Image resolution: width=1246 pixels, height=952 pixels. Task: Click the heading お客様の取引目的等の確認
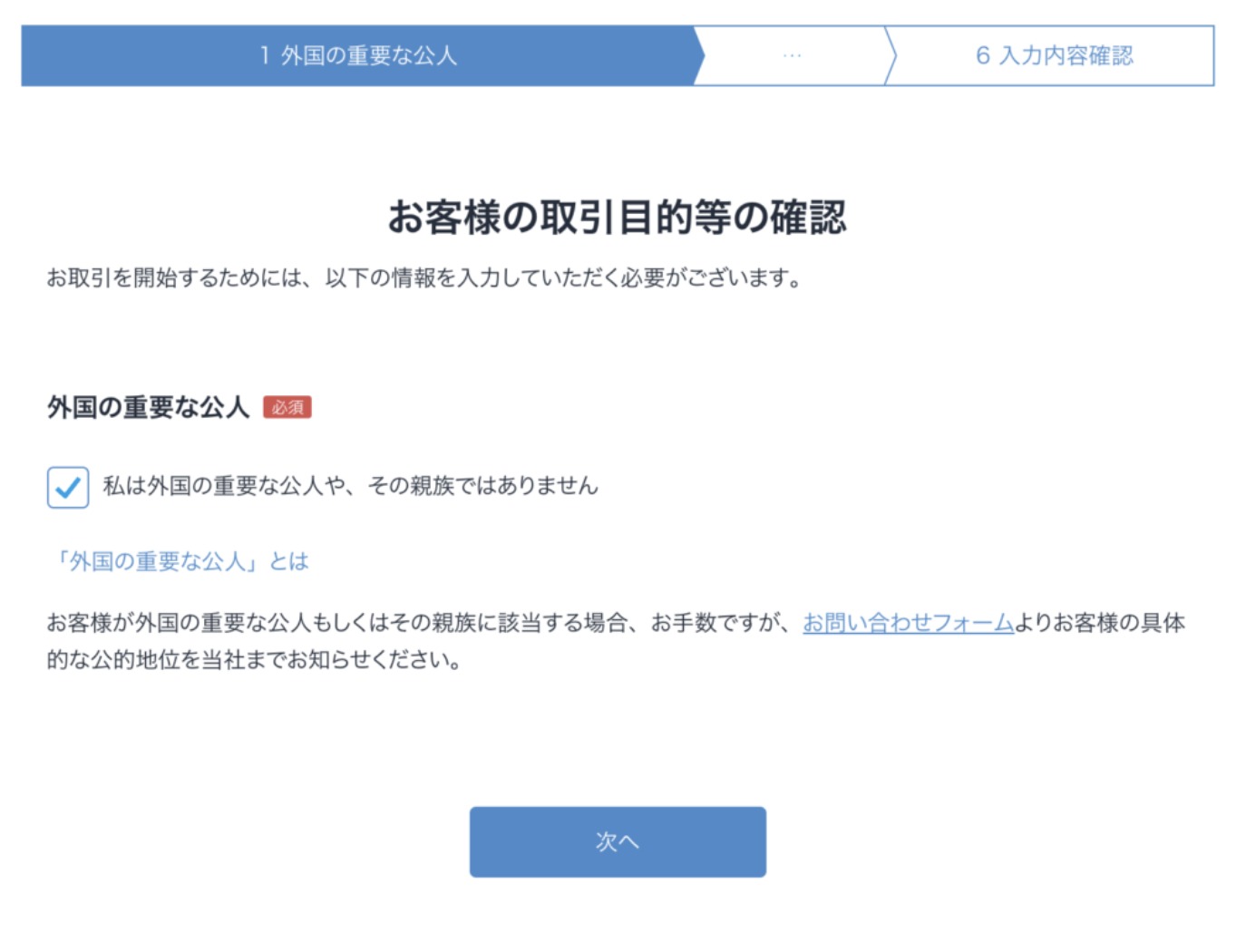tap(617, 218)
